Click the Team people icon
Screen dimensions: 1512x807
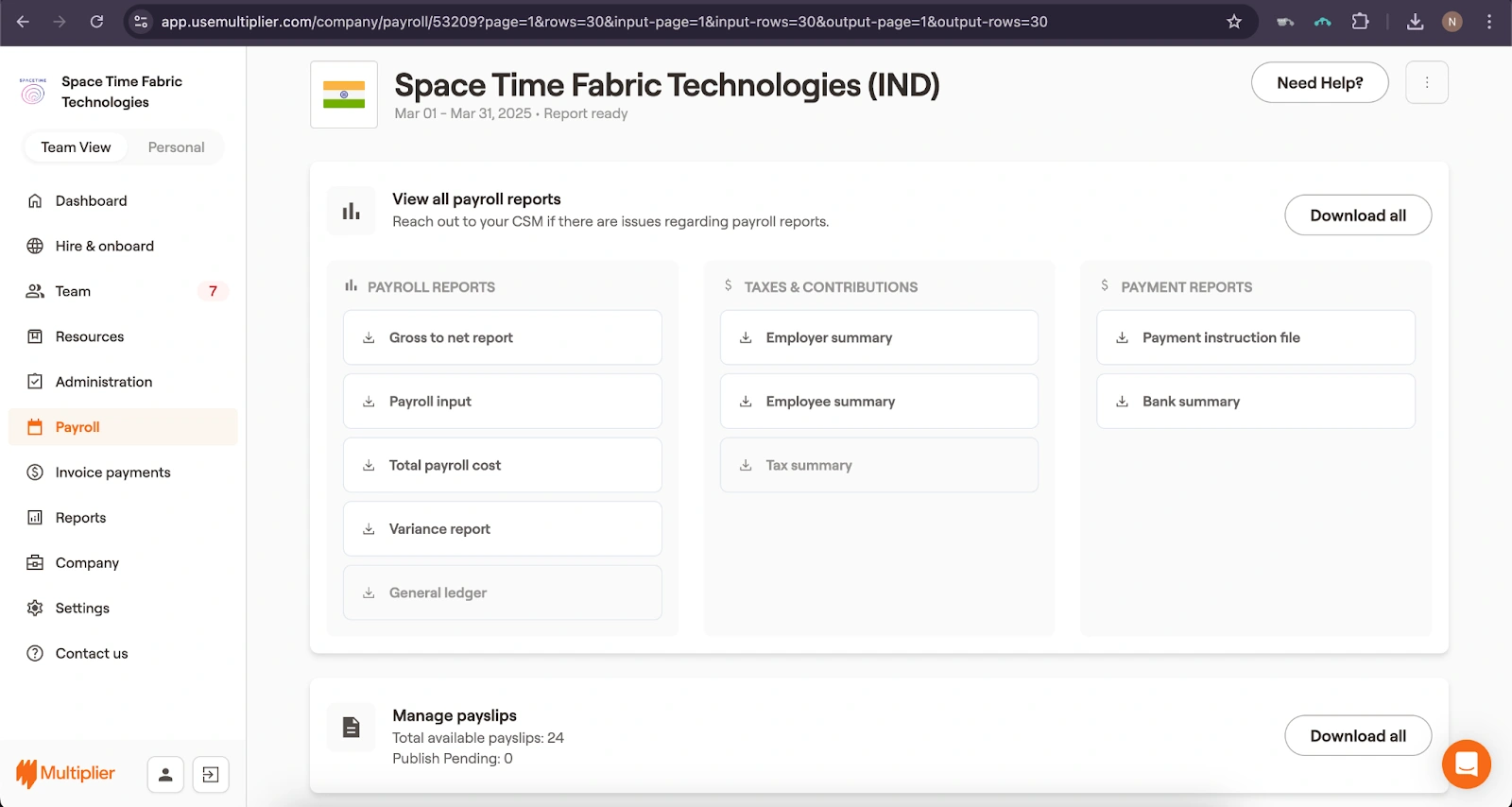click(x=35, y=291)
